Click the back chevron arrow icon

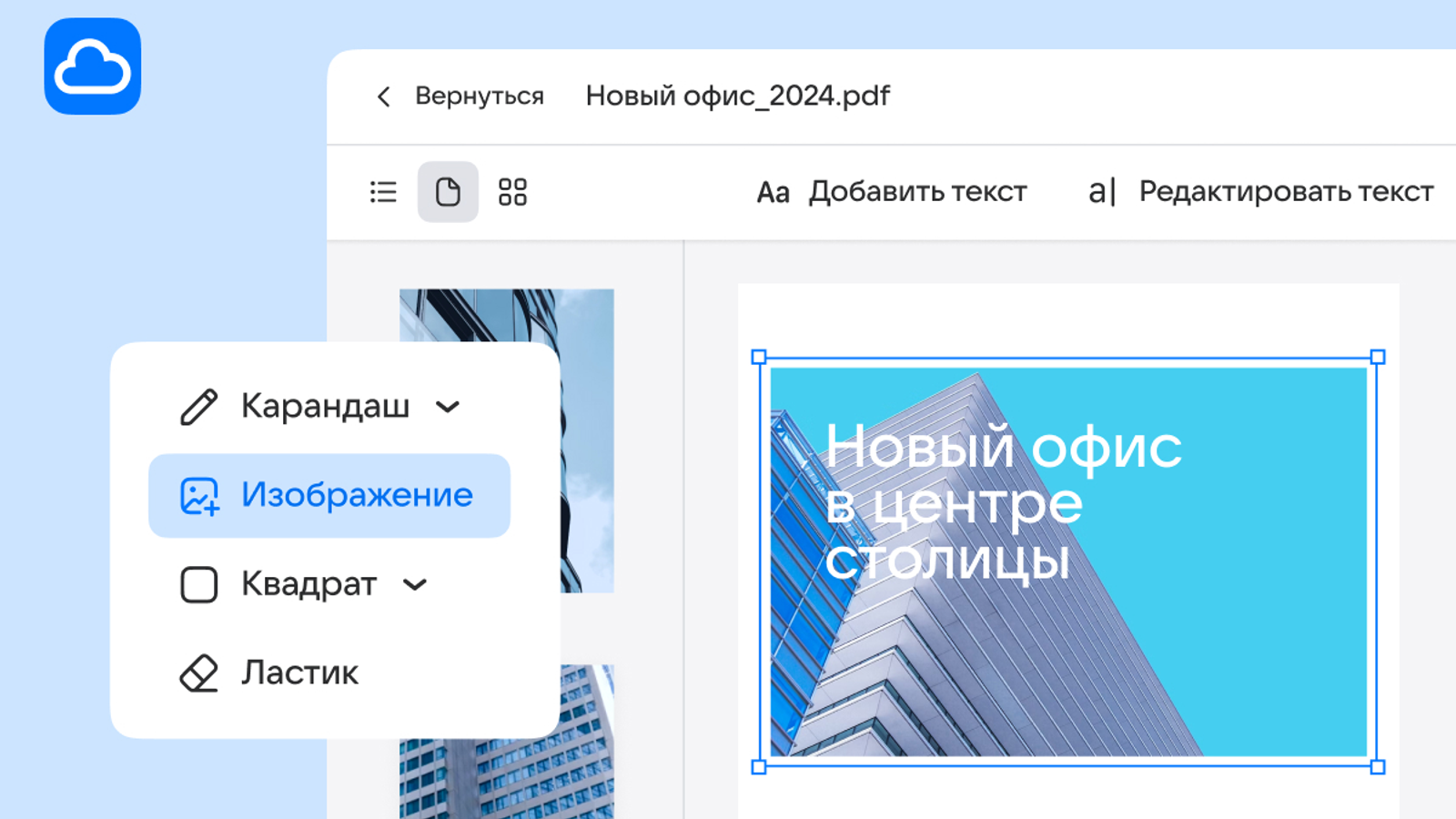(384, 96)
